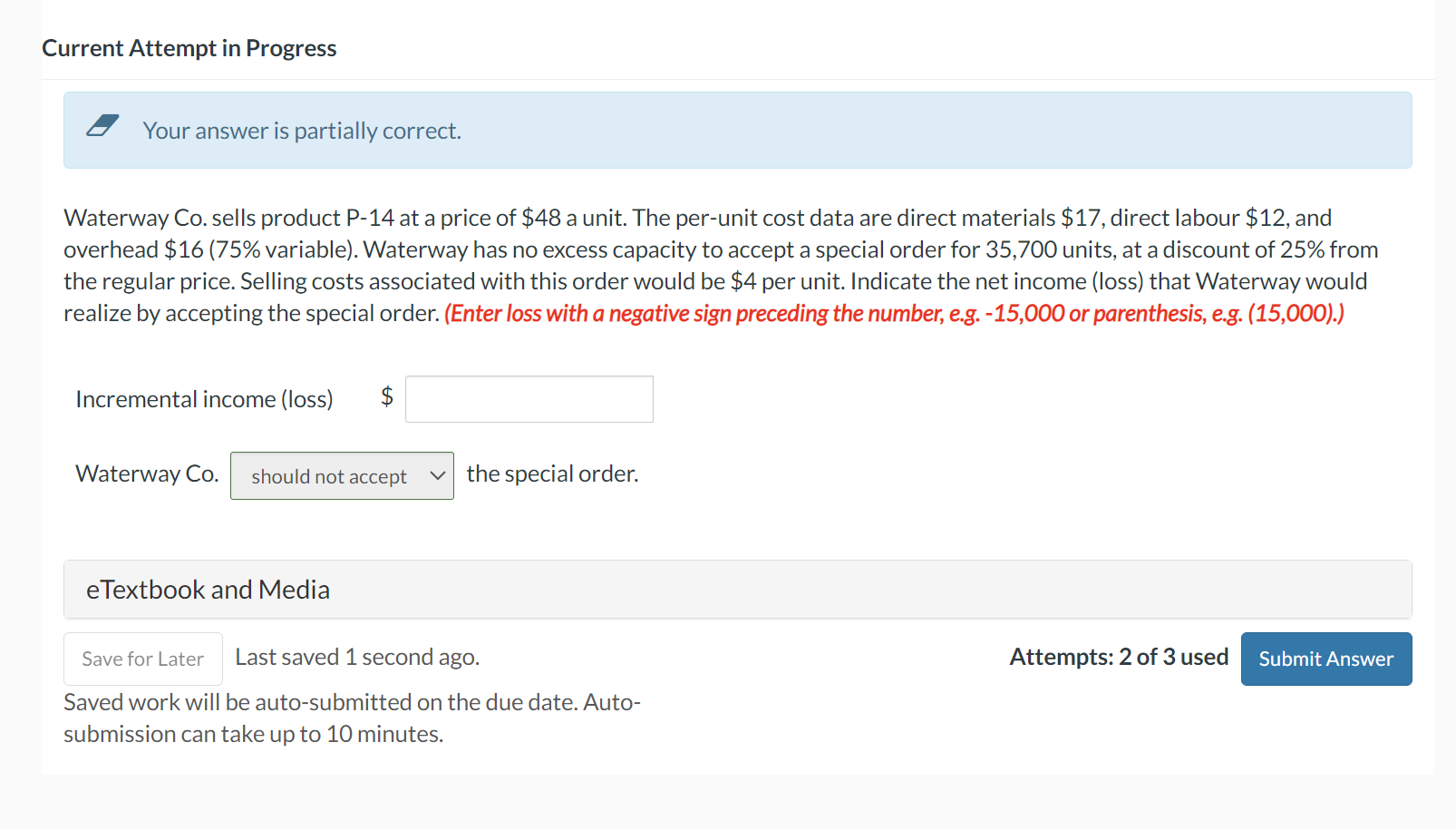Click Save for Later
This screenshot has width=1456, height=830.
tap(142, 659)
